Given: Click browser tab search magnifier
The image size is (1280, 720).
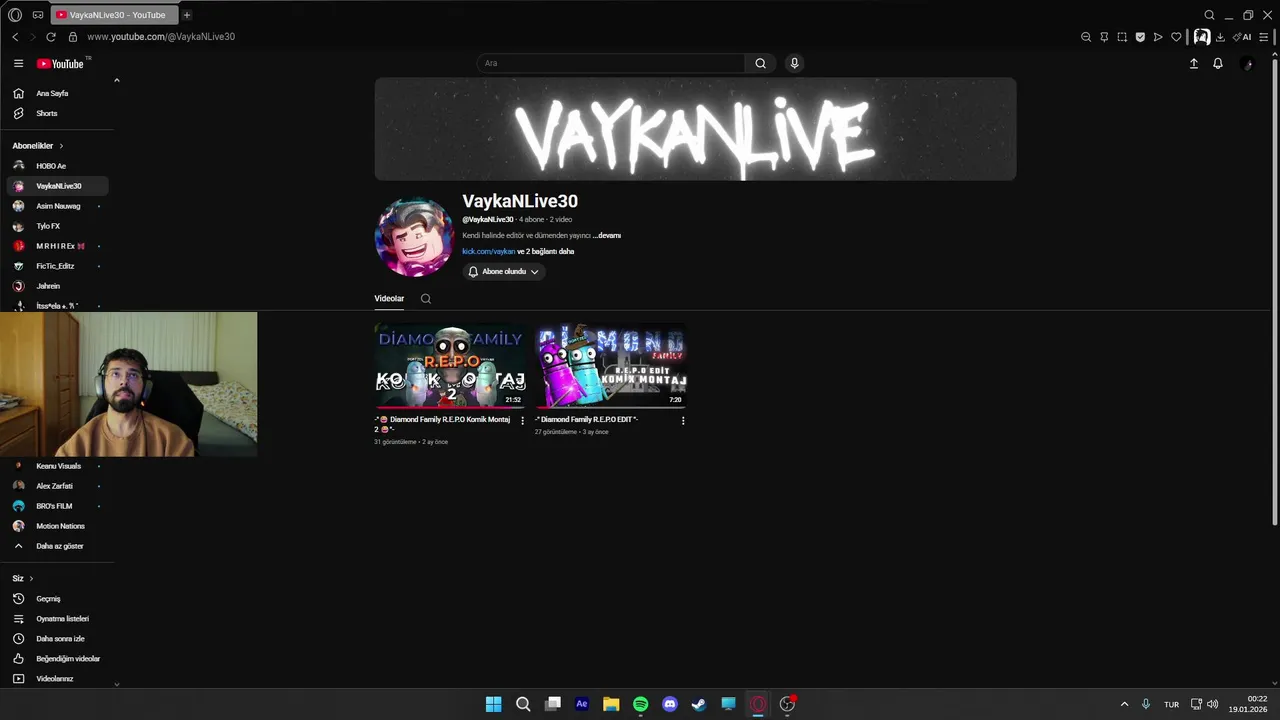Looking at the screenshot, I should 1209,15.
